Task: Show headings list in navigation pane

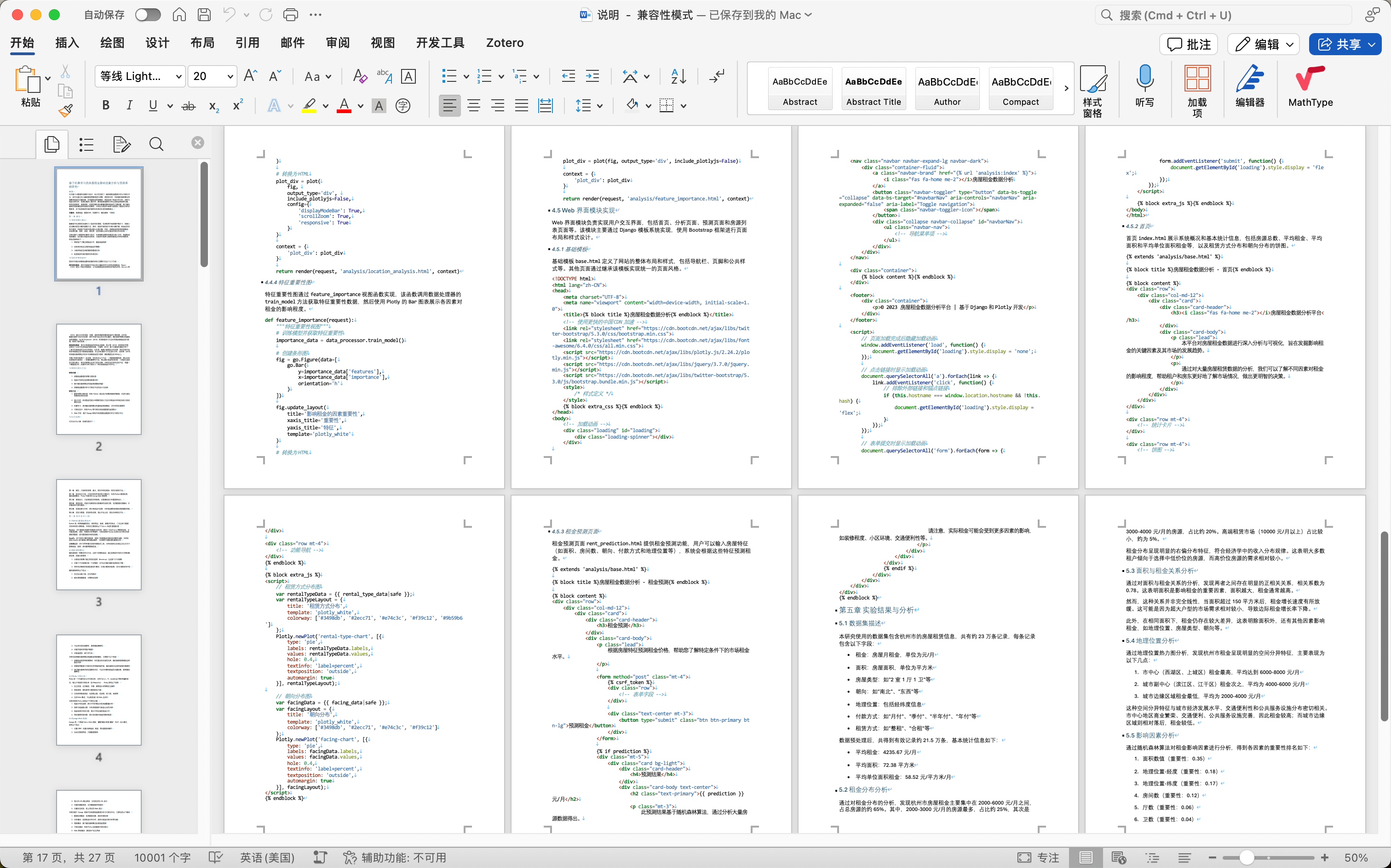Action: 86,144
